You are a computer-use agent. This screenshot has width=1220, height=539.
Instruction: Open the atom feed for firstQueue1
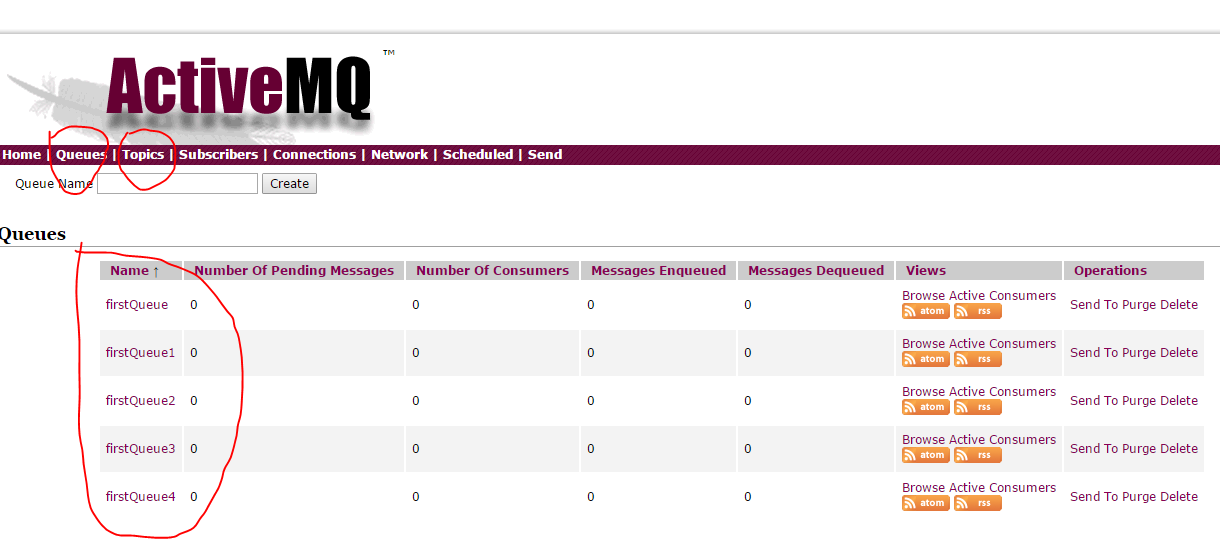(x=925, y=359)
